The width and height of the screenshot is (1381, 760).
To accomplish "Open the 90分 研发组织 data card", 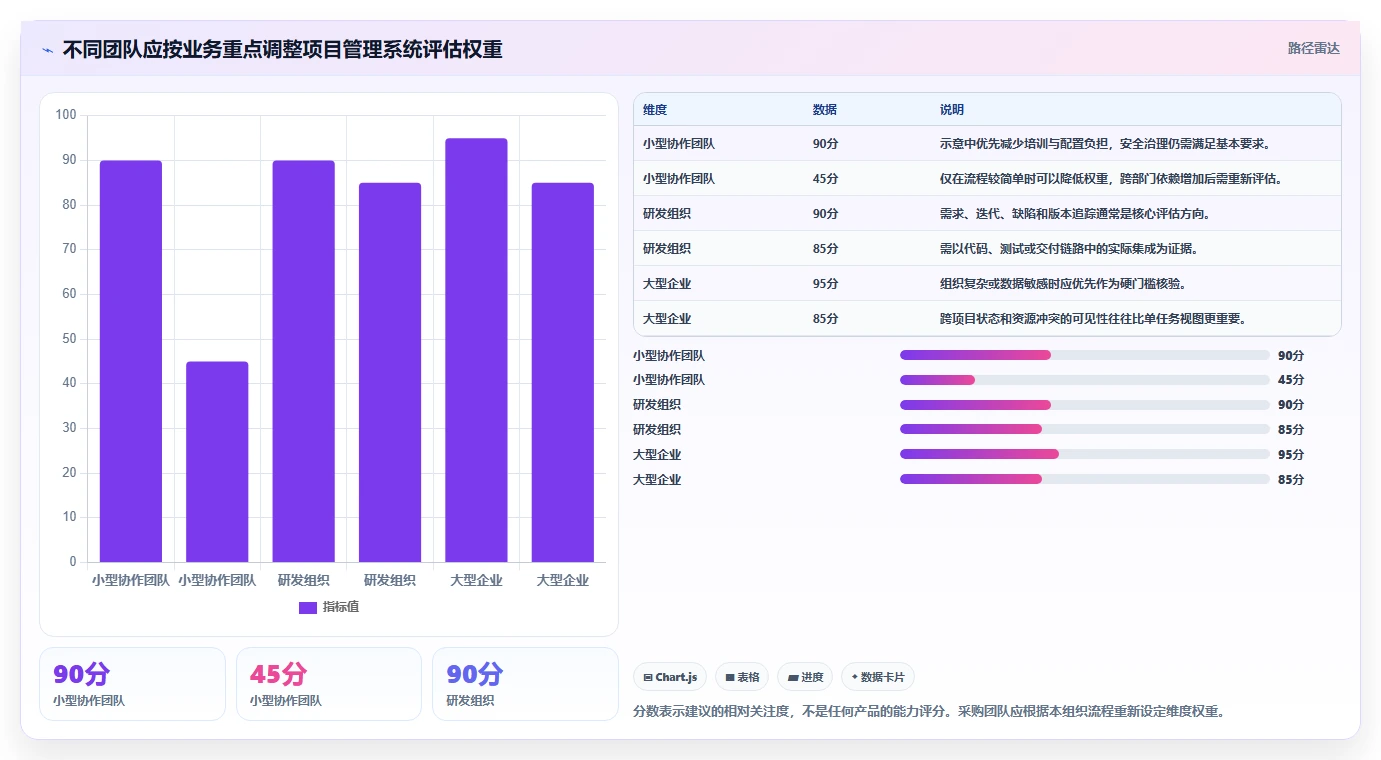I will click(525, 684).
